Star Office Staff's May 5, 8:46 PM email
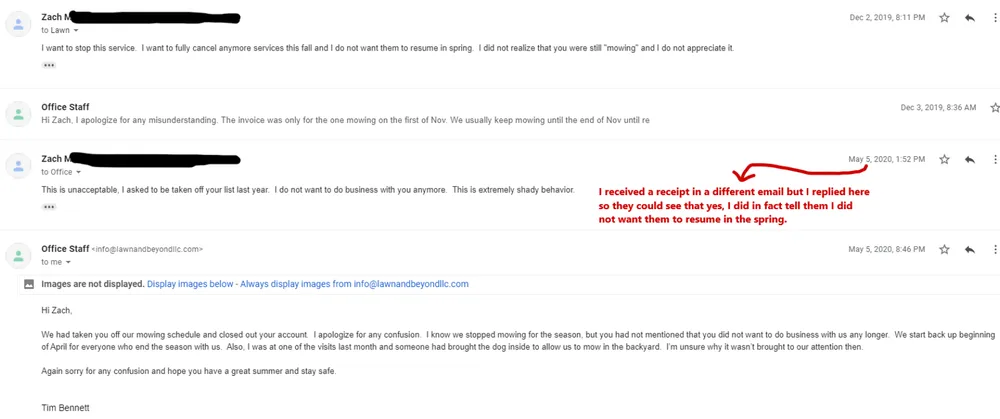This screenshot has height=419, width=1000. [x=943, y=249]
